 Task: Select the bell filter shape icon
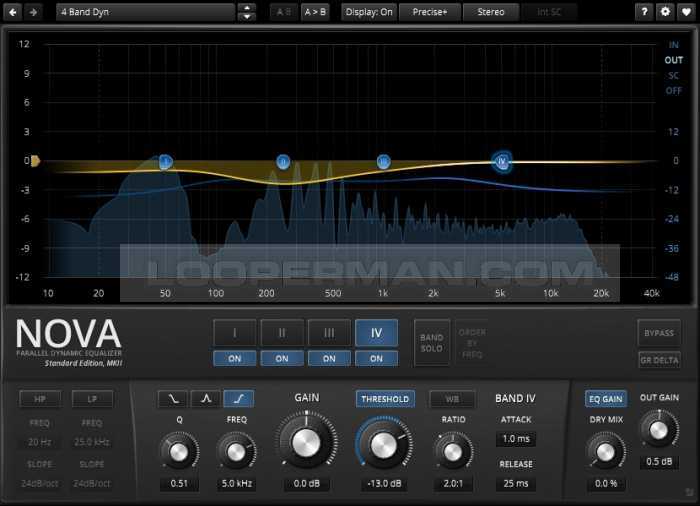tap(206, 399)
